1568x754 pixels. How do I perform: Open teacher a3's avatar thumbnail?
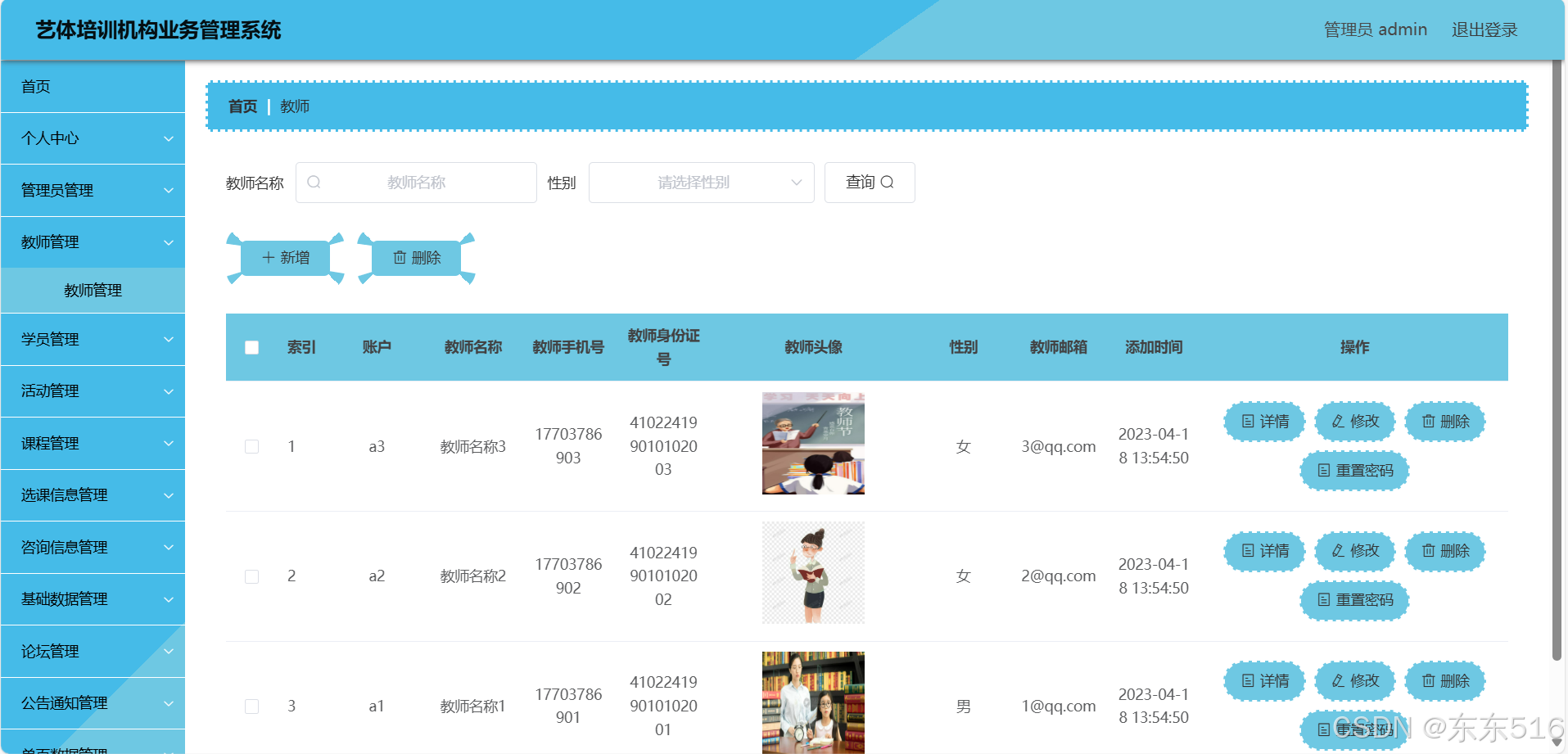click(813, 444)
